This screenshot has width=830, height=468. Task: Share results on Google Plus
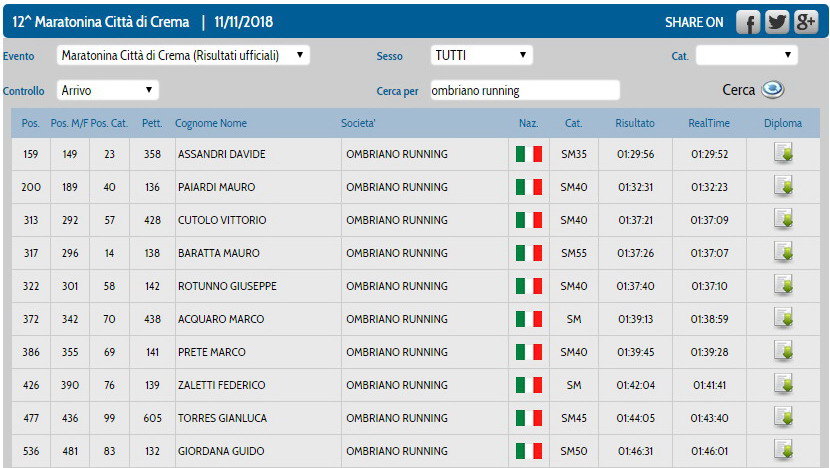(x=806, y=22)
